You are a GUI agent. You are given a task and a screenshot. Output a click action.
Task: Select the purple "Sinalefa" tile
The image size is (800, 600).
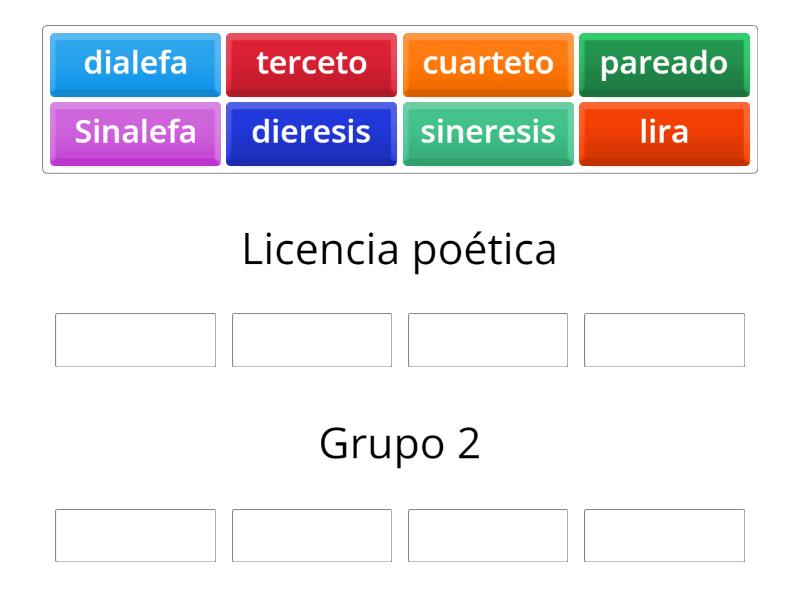pos(134,131)
